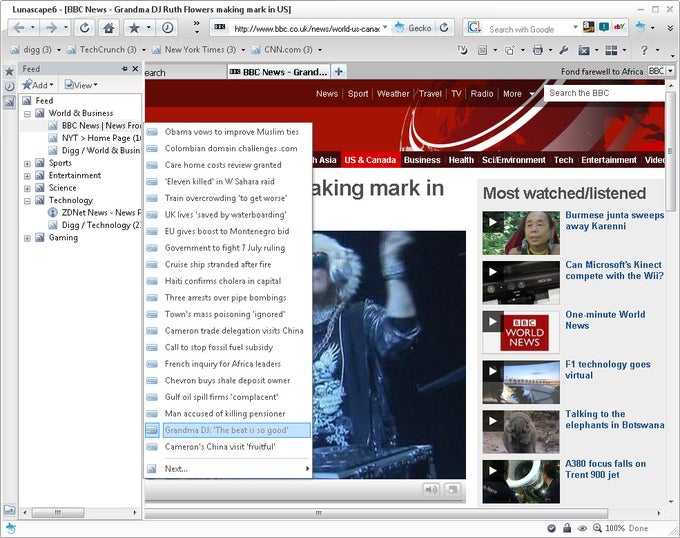
Task: Open the History clock icon in toolbar
Action: coord(167,28)
